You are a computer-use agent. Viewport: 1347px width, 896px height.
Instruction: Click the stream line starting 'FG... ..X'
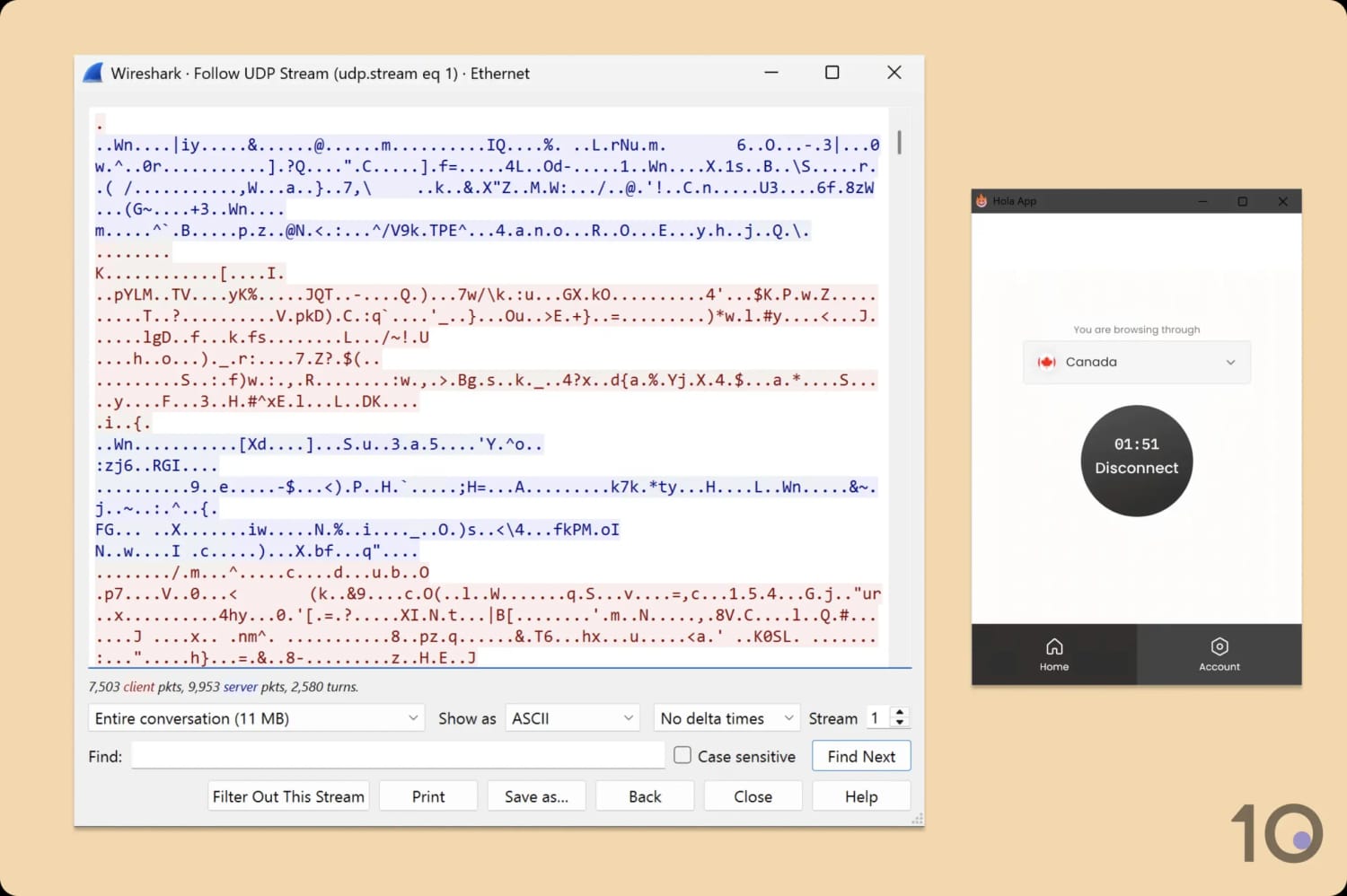357,530
